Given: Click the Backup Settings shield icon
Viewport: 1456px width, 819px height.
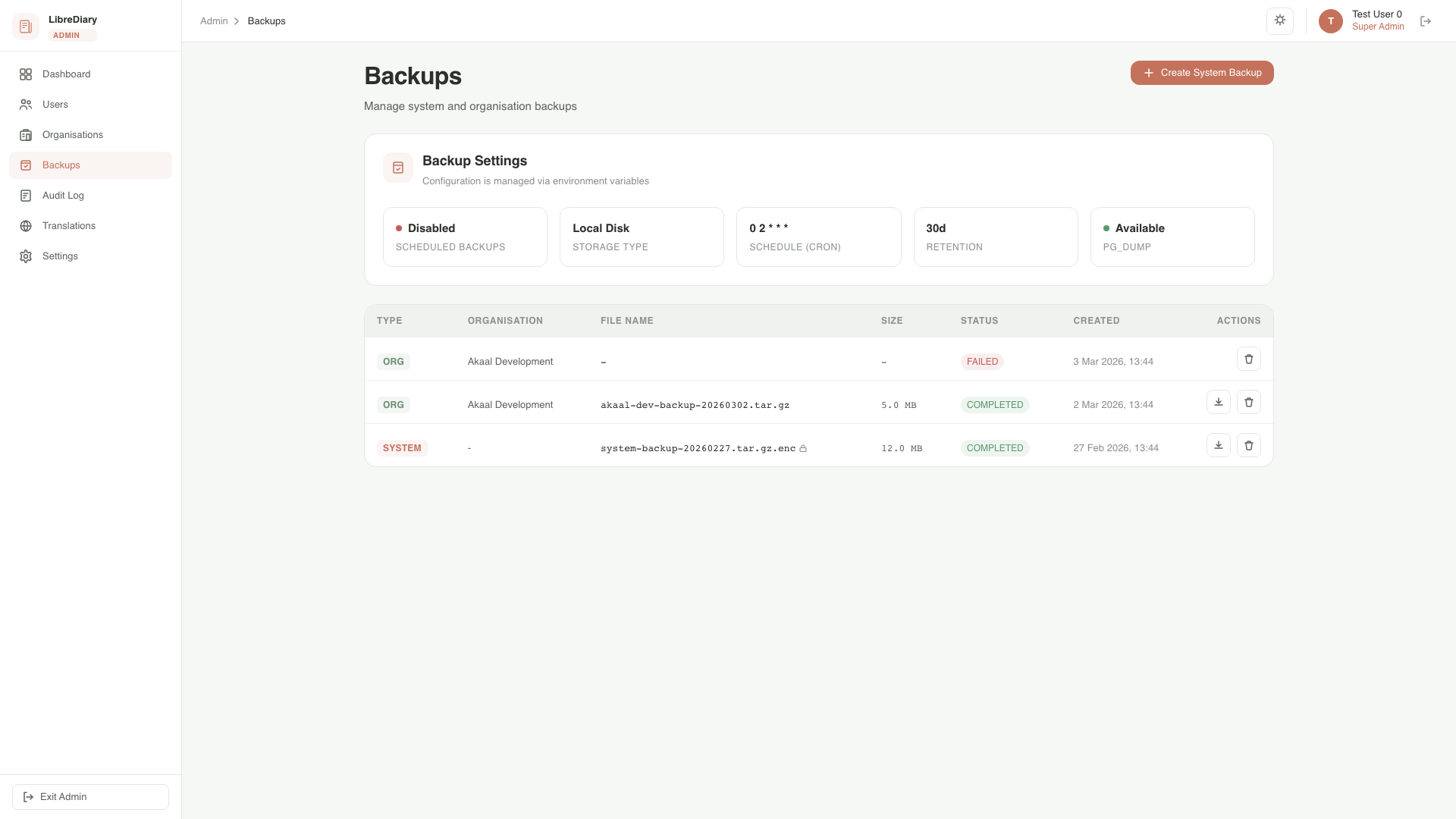Looking at the screenshot, I should click(x=397, y=168).
